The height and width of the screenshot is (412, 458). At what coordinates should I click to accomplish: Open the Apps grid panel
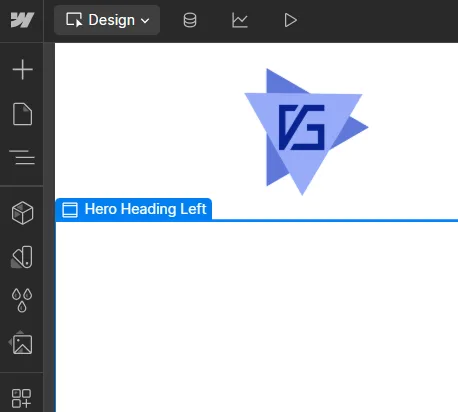click(x=21, y=398)
